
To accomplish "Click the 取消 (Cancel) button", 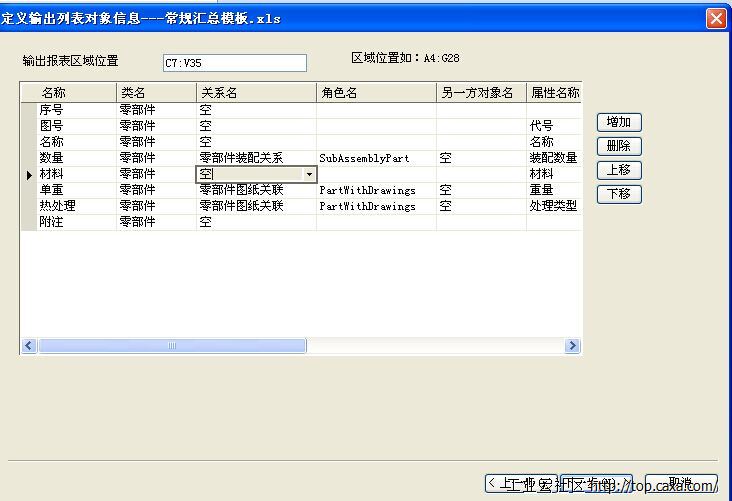I will pos(681,483).
